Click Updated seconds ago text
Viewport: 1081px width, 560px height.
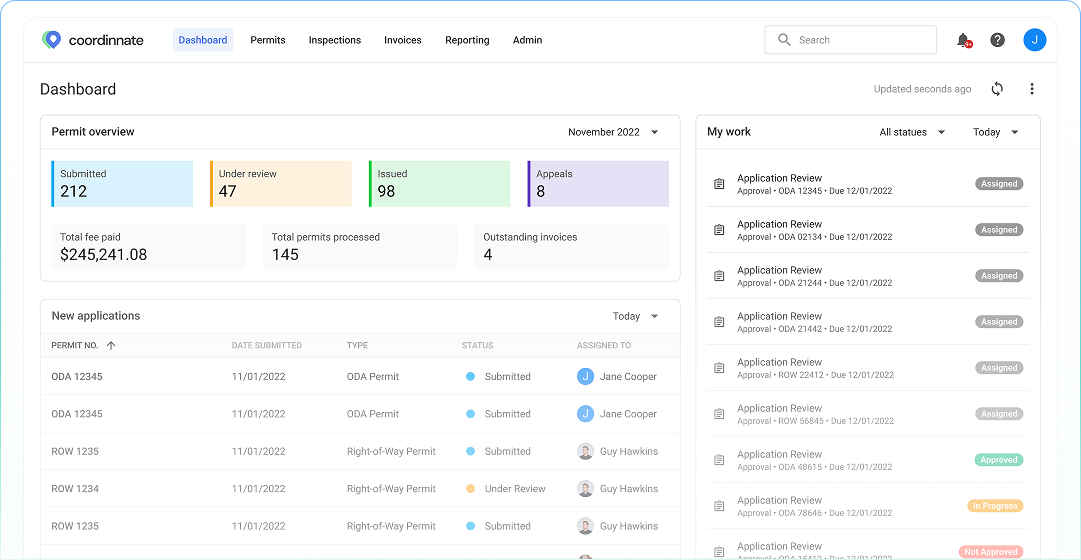click(x=922, y=89)
